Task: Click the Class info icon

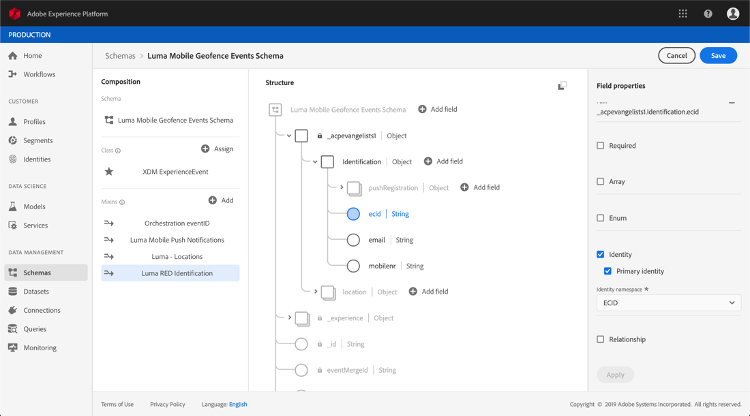Action: (x=118, y=151)
